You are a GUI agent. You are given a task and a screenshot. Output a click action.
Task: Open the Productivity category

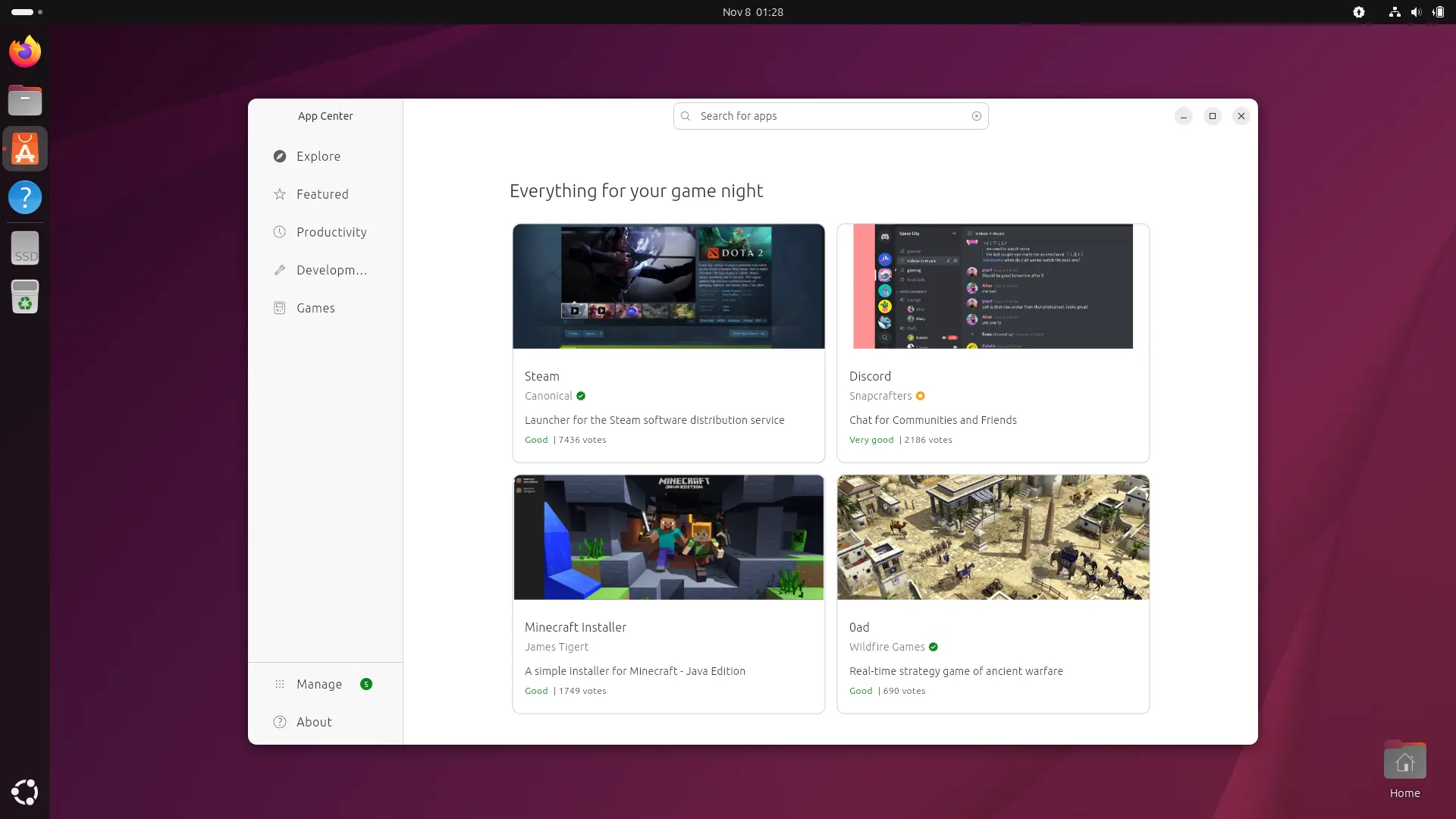tap(331, 232)
